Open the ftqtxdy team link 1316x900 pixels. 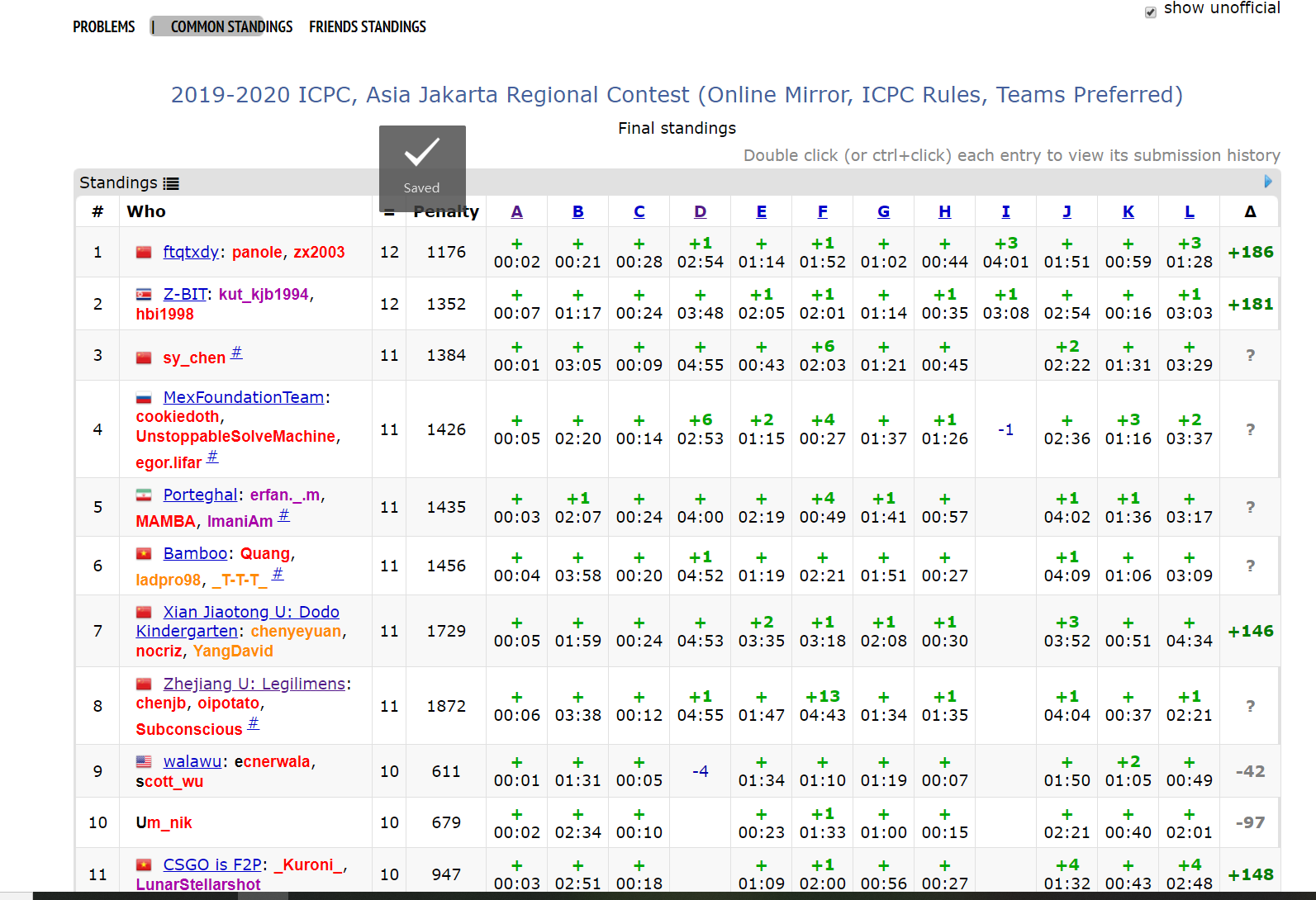191,253
